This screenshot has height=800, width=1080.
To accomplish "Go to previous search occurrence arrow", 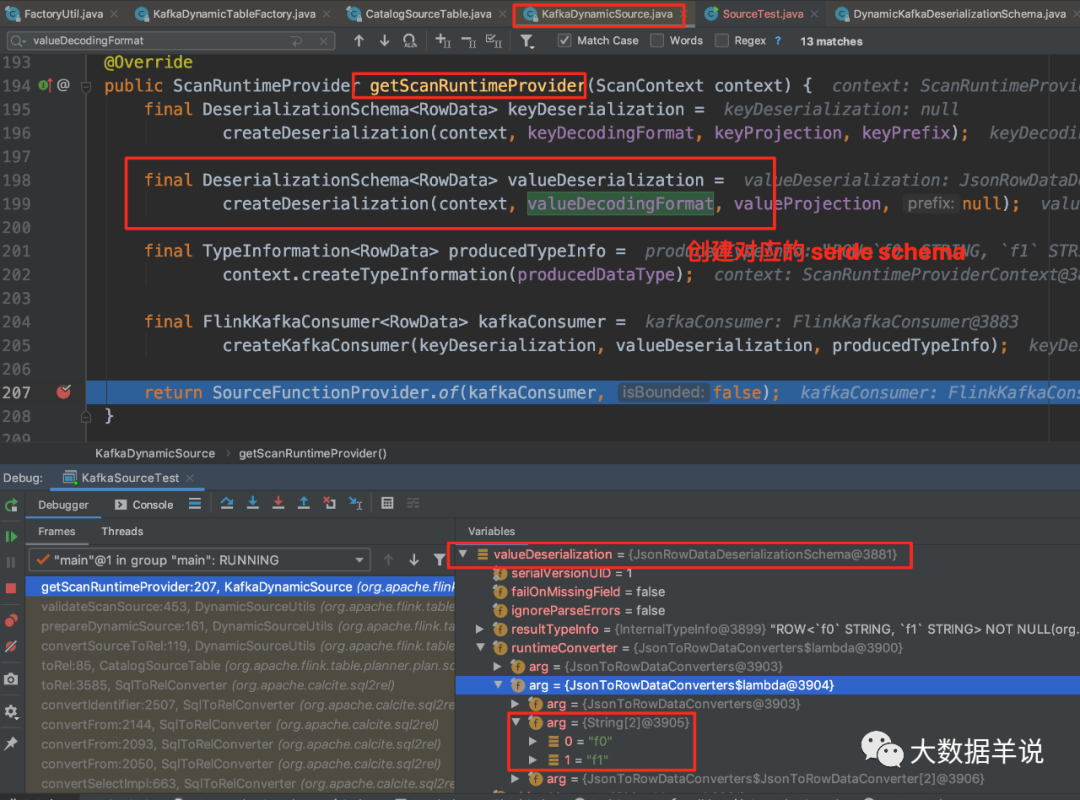I will (359, 41).
